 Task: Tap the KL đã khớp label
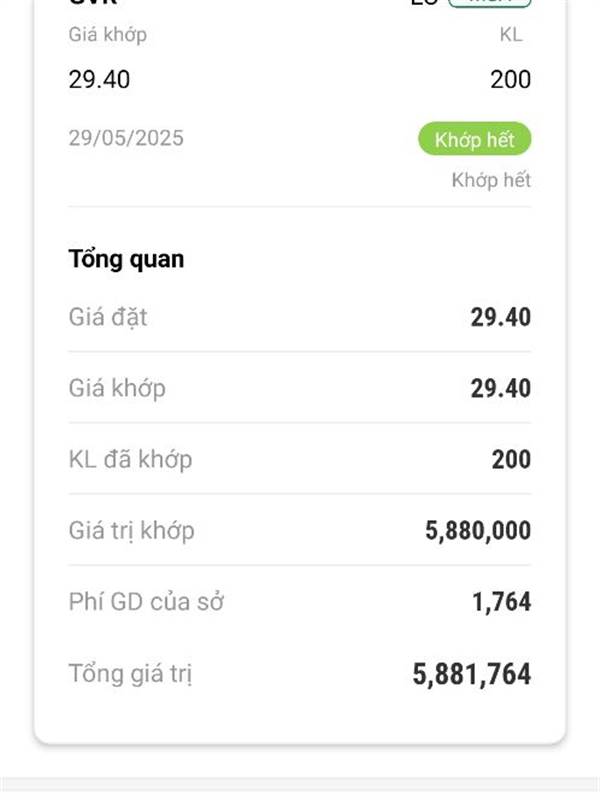[x=130, y=460]
